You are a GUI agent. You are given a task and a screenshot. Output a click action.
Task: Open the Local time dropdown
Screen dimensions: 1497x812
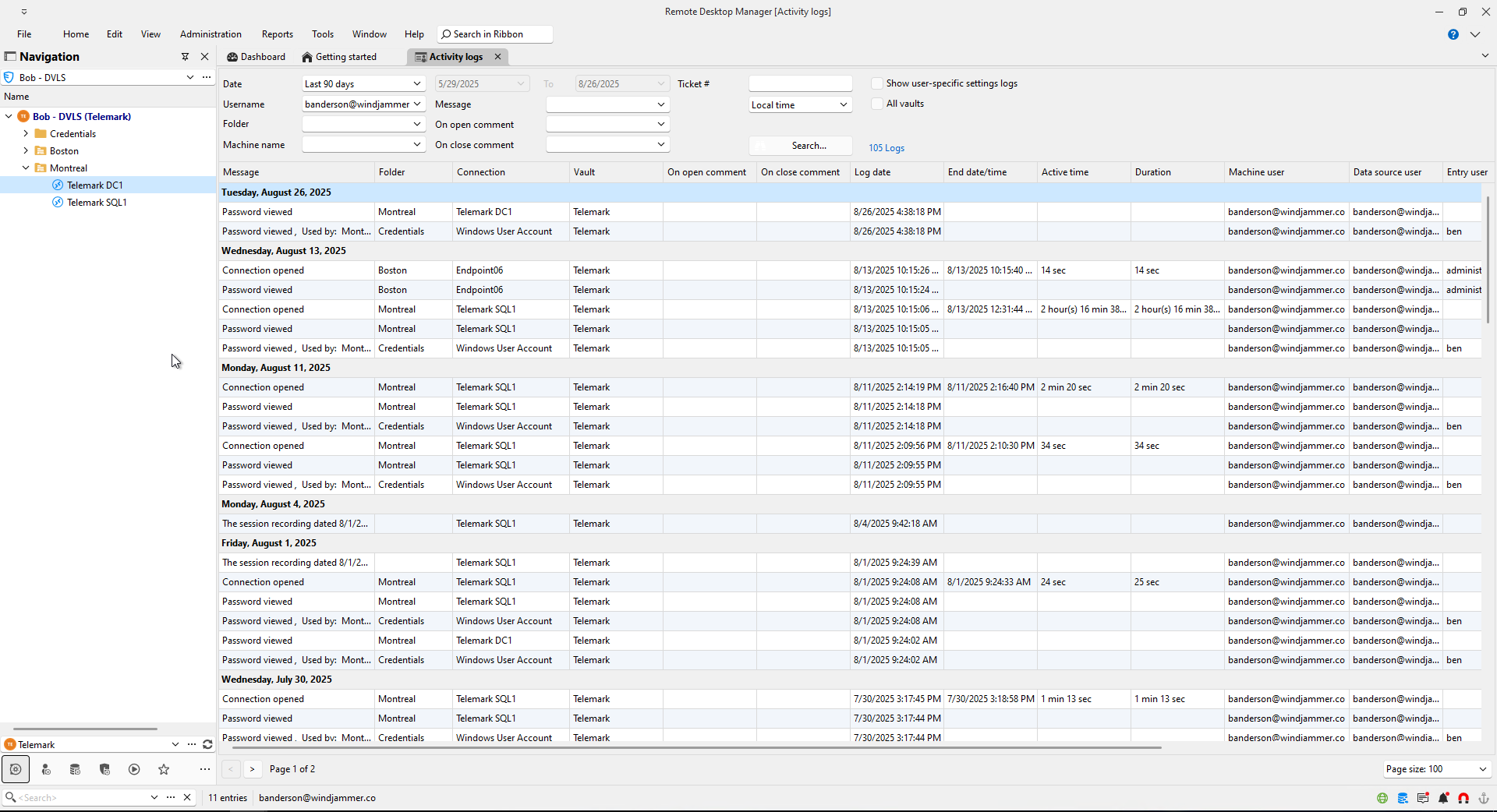(844, 104)
